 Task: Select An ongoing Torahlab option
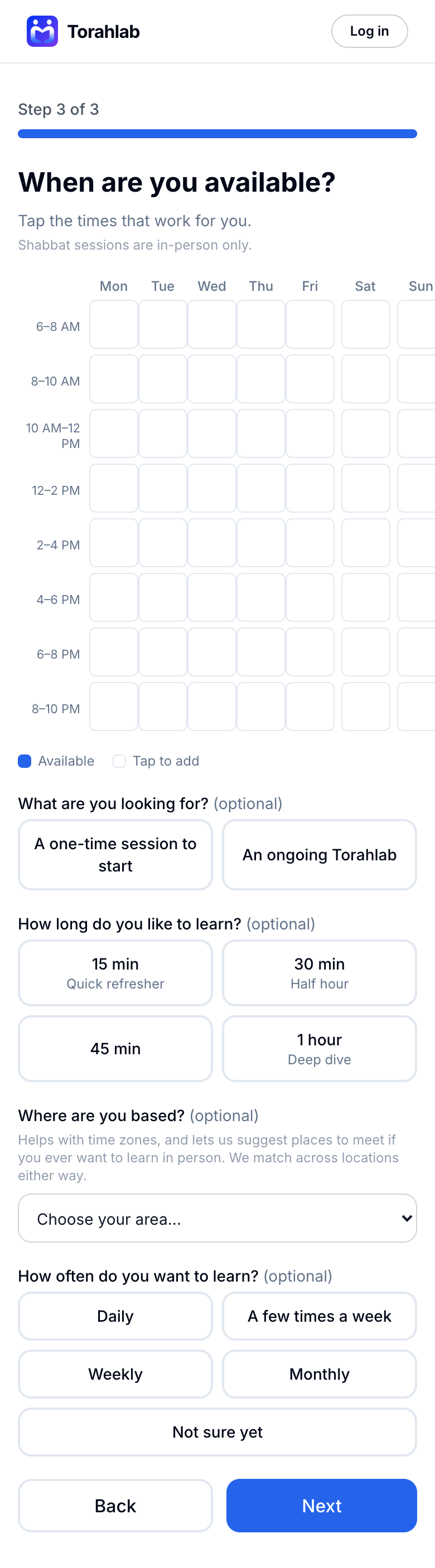319,855
